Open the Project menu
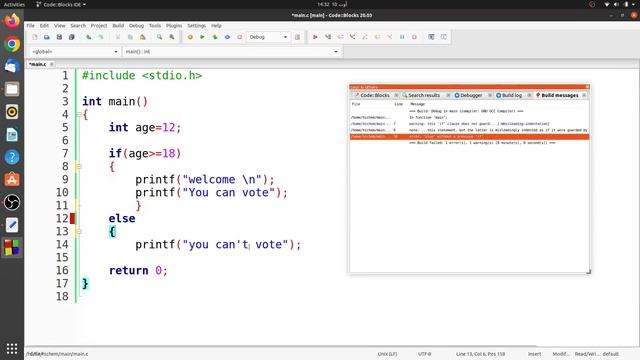 (x=99, y=26)
